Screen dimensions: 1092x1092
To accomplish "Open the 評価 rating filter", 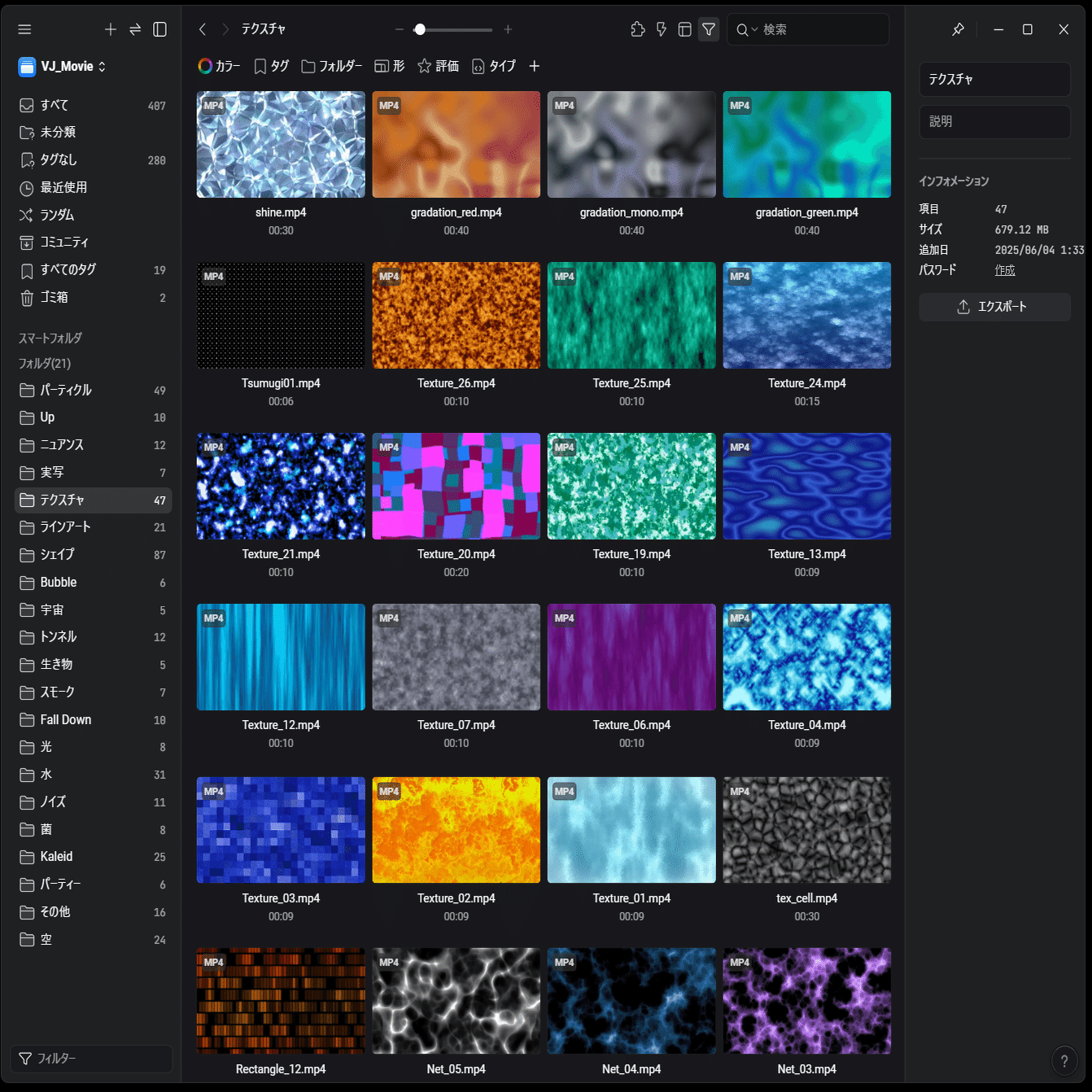I will click(x=438, y=66).
